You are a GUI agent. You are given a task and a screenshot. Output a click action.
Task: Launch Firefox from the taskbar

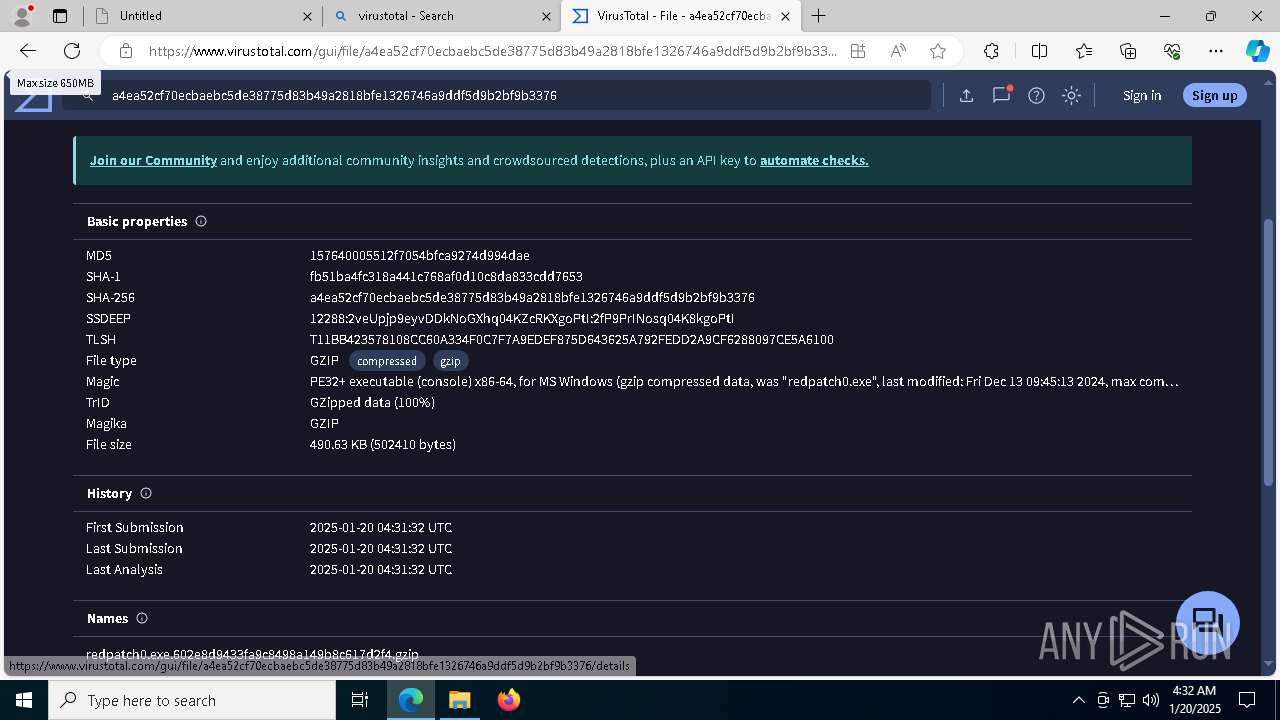pos(509,700)
